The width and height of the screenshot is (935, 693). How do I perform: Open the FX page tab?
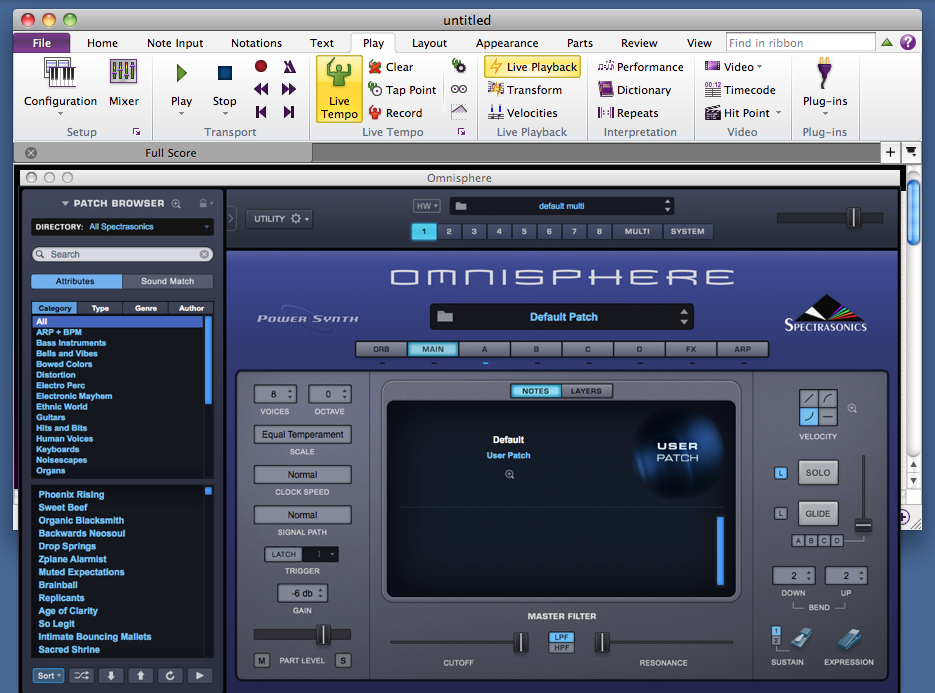[691, 349]
